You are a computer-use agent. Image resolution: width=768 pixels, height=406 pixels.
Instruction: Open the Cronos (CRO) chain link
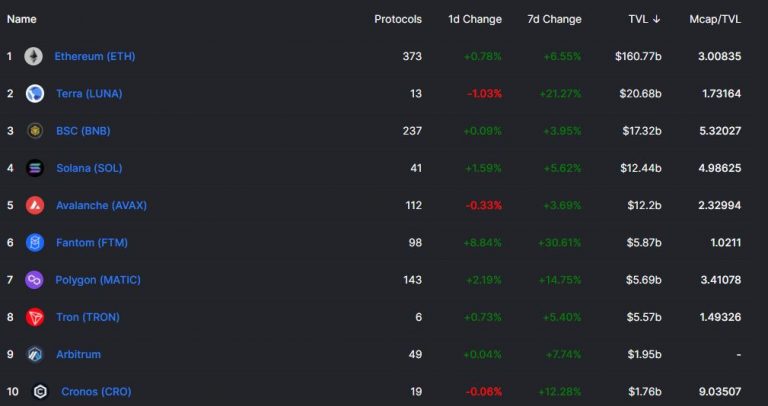pos(96,391)
